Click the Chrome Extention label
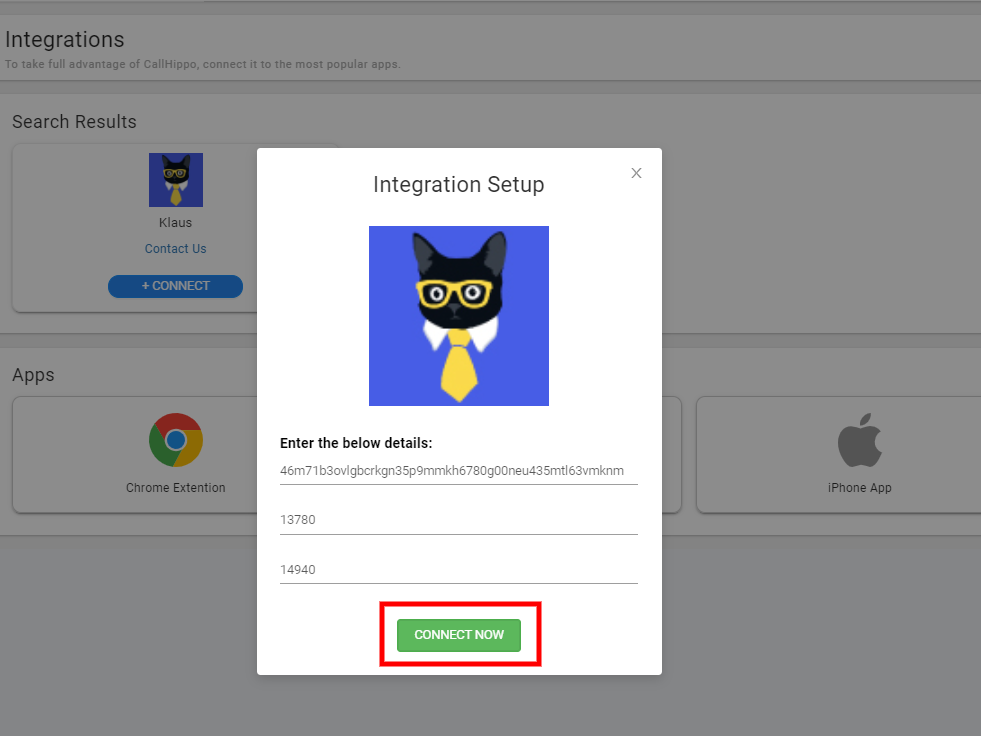 click(x=176, y=488)
